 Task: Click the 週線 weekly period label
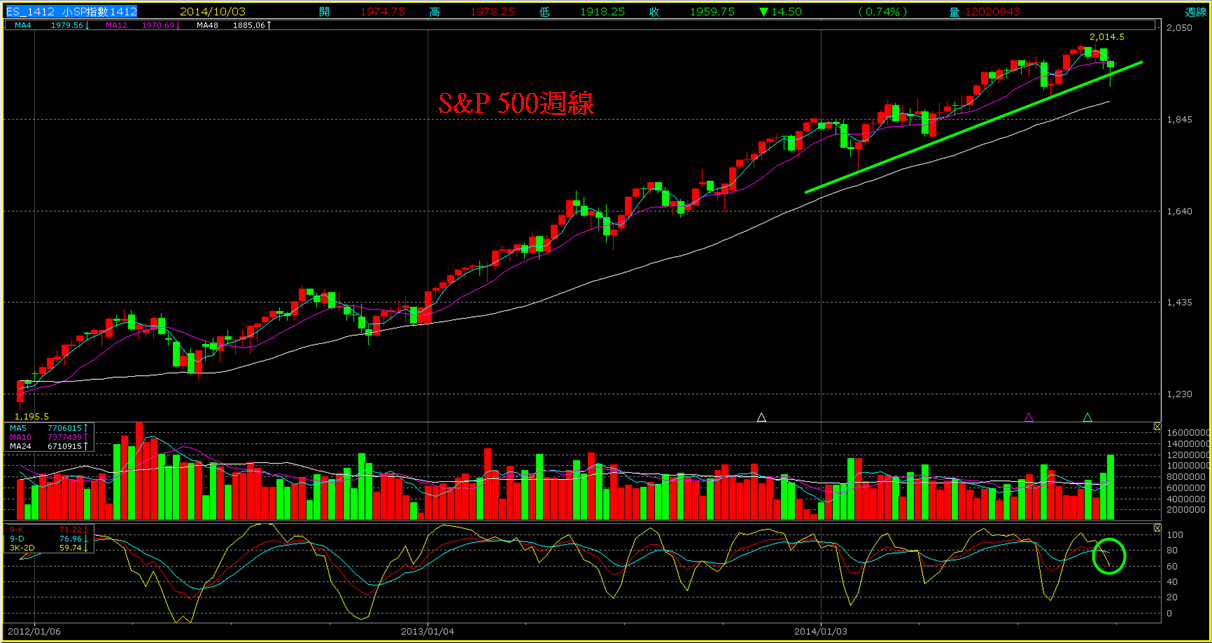tap(1195, 12)
